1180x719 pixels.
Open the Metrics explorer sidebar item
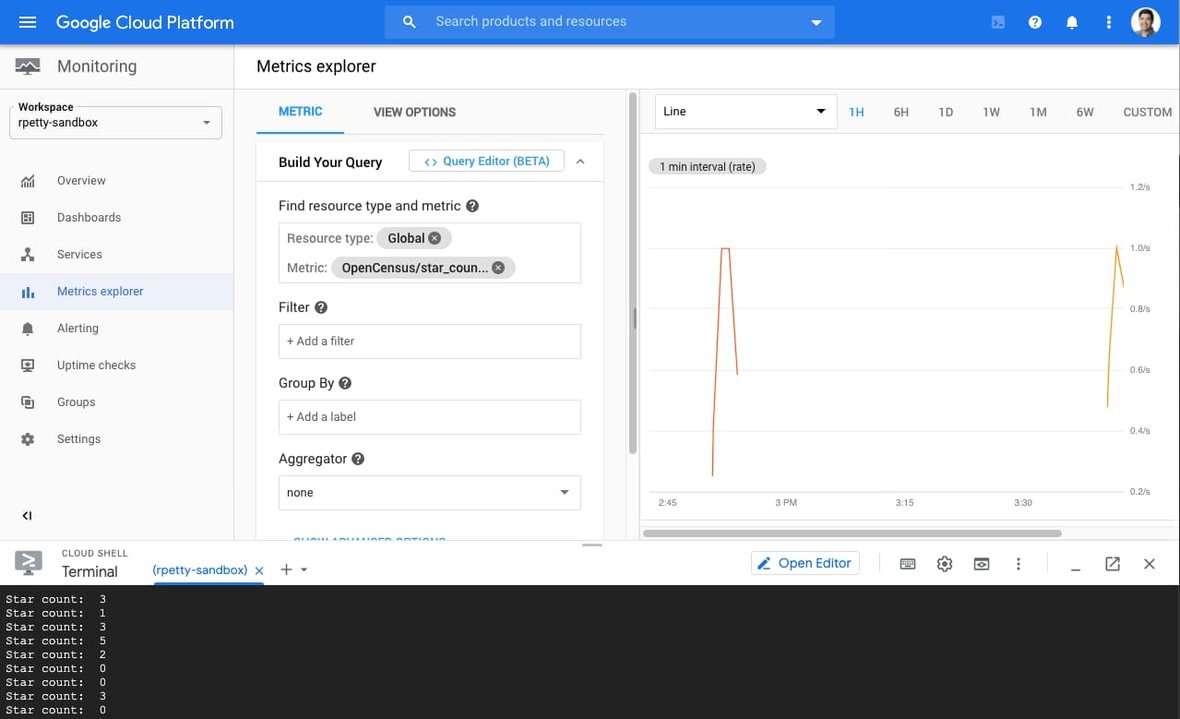tap(117, 291)
